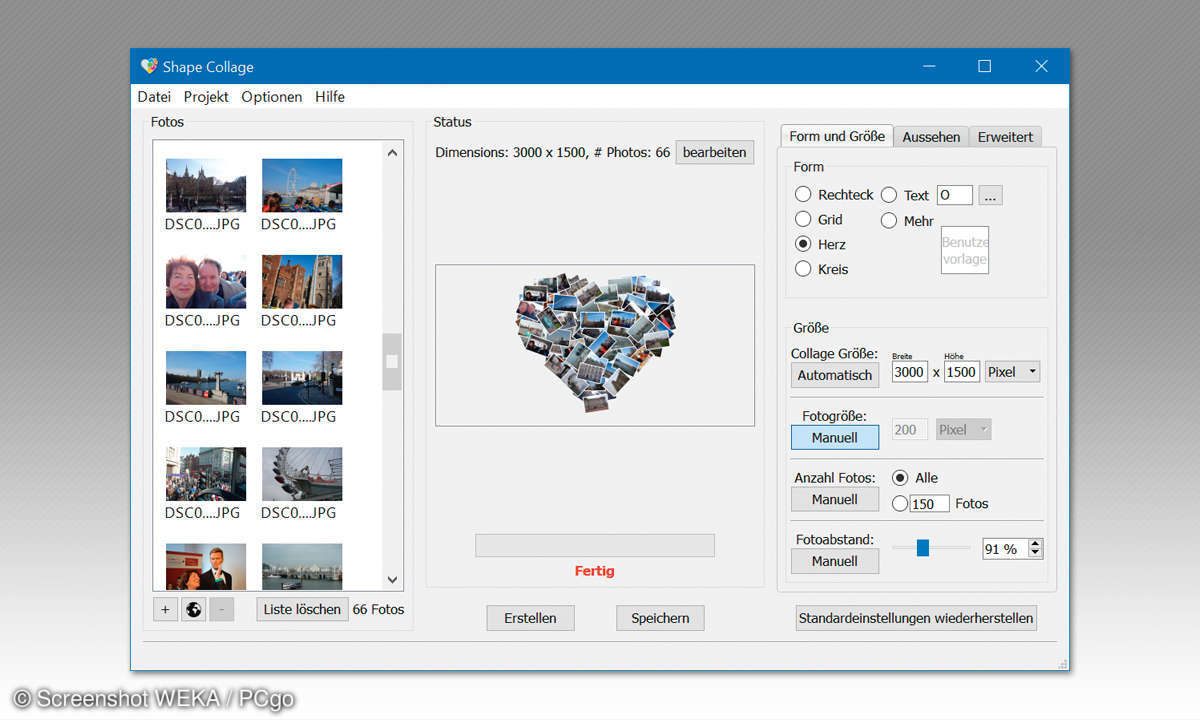1200x720 pixels.
Task: Increase the Fotoabstand percentage with up arrow
Action: coord(1035,544)
